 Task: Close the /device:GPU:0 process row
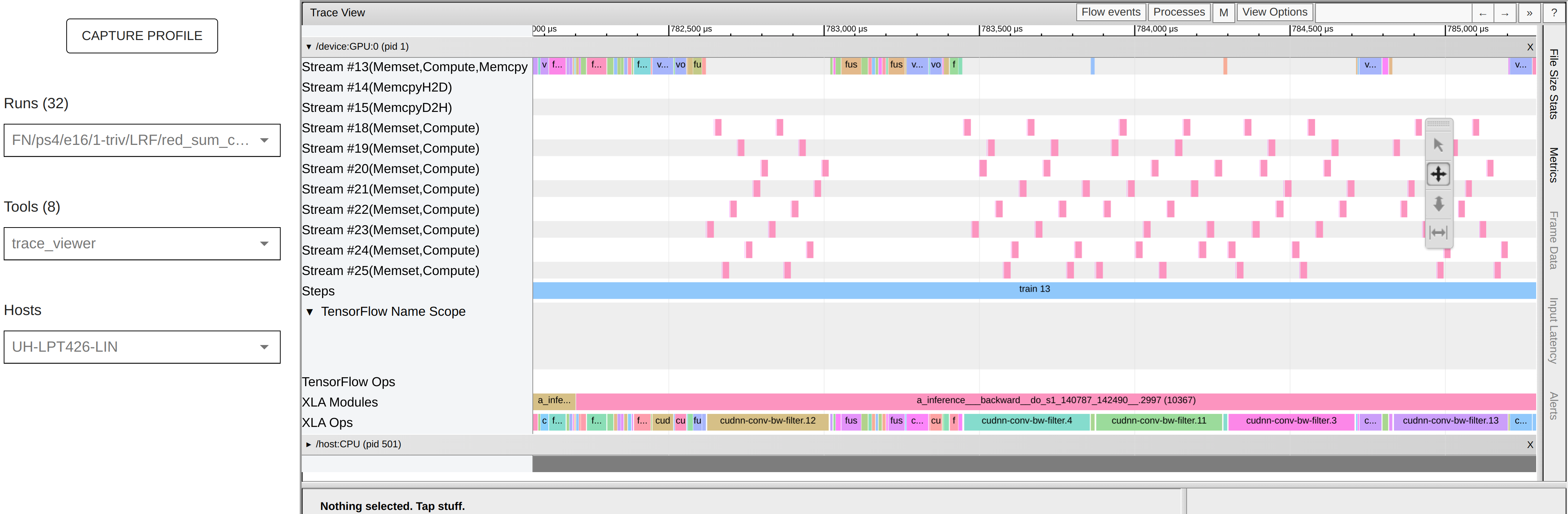(x=1529, y=47)
